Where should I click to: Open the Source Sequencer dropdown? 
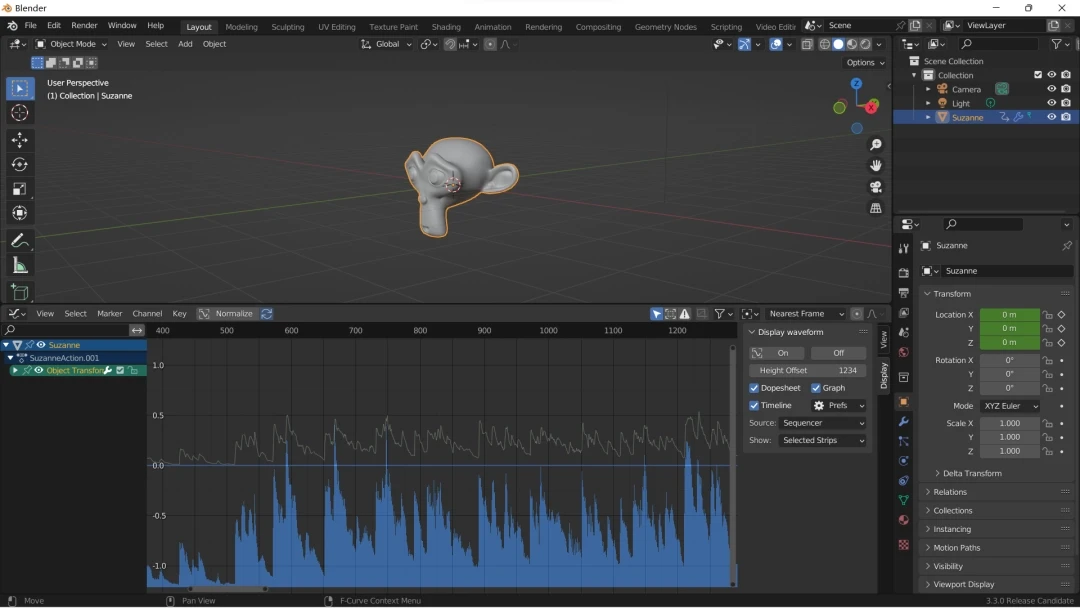823,422
